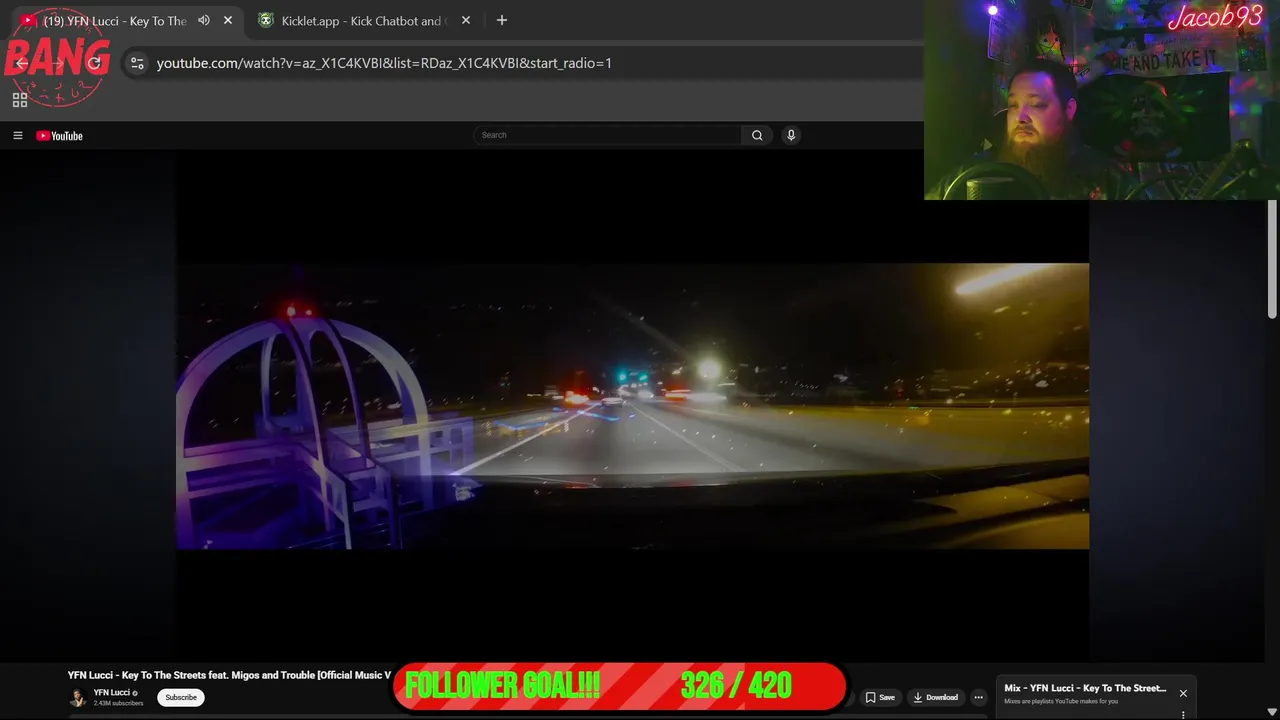The width and height of the screenshot is (1280, 720).
Task: Open a new browser tab
Action: (x=502, y=20)
